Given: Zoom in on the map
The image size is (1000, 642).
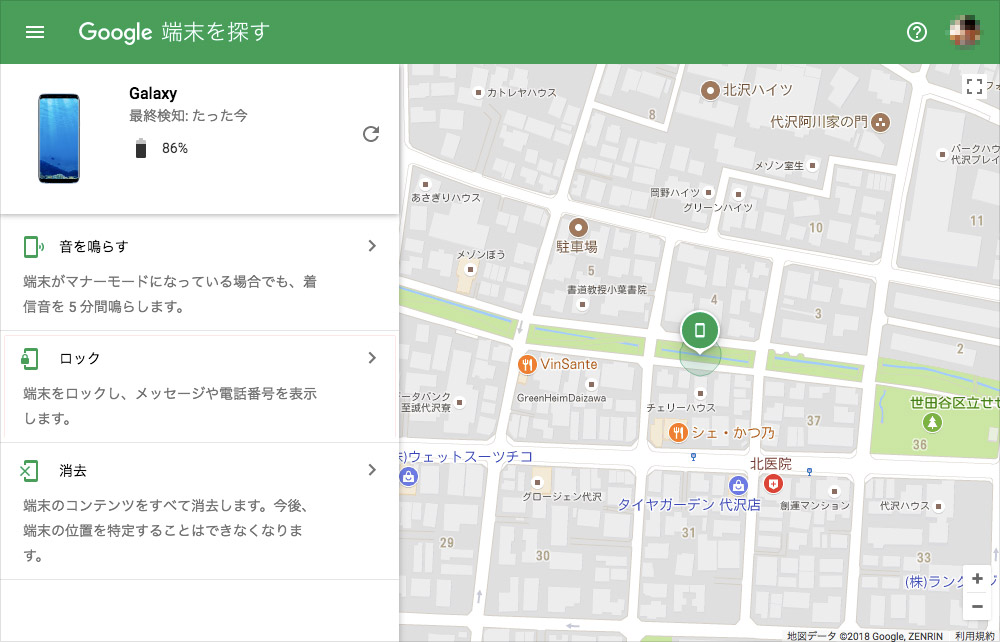Looking at the screenshot, I should (x=977, y=579).
